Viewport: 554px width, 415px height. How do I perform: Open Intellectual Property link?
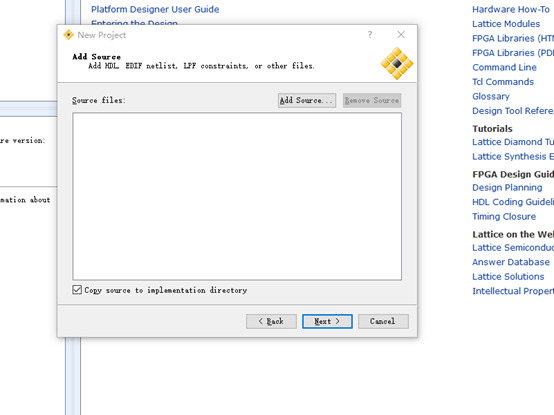513,291
